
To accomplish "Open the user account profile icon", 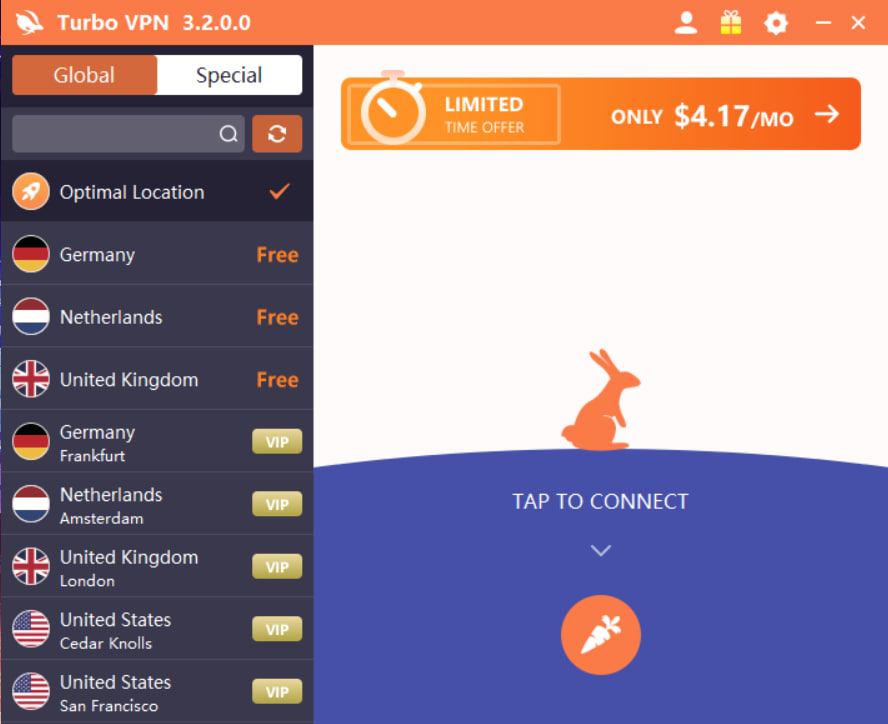I will tap(685, 23).
